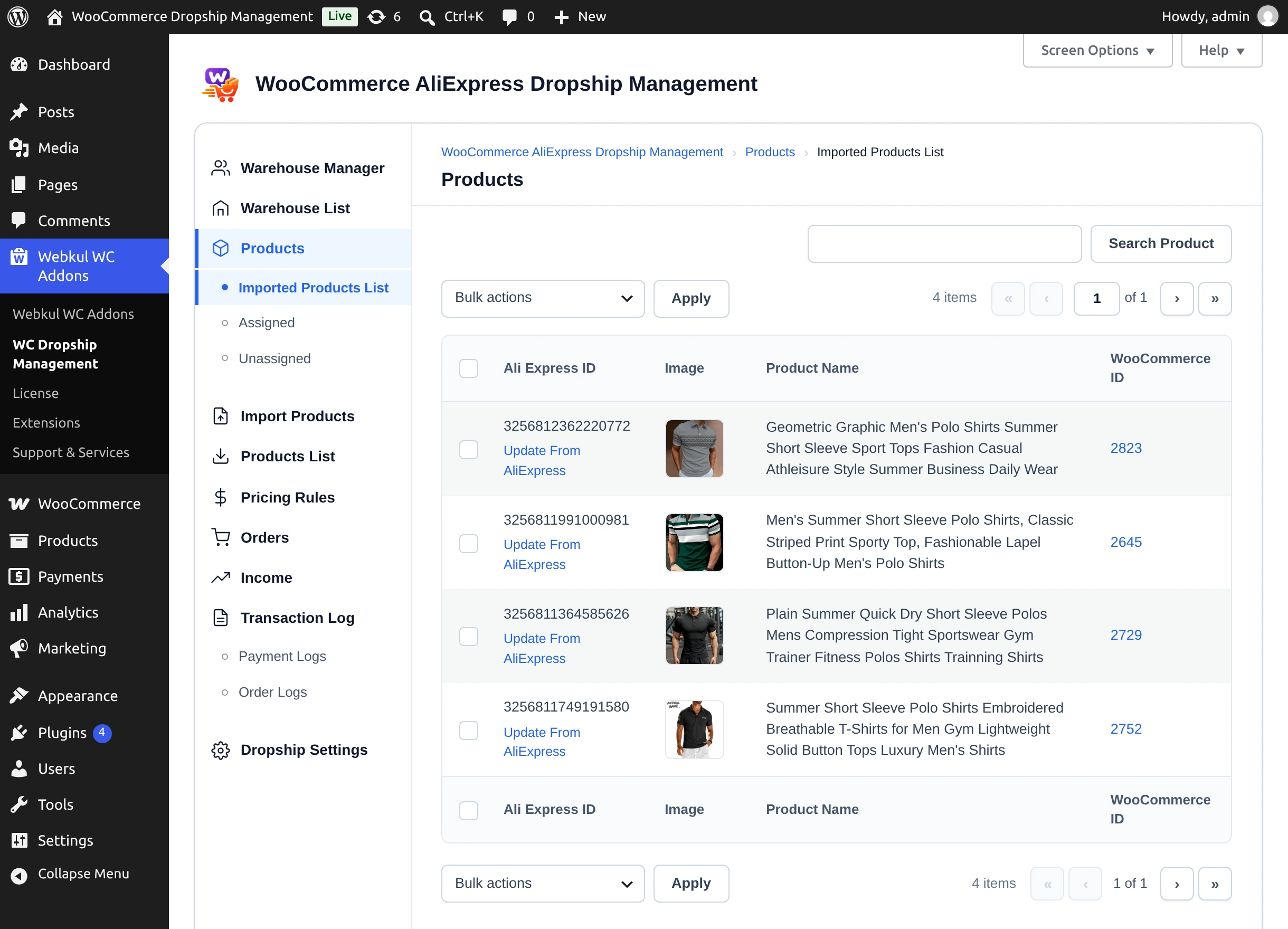1288x929 pixels.
Task: Click the admin avatar icon
Action: pos(1267,16)
